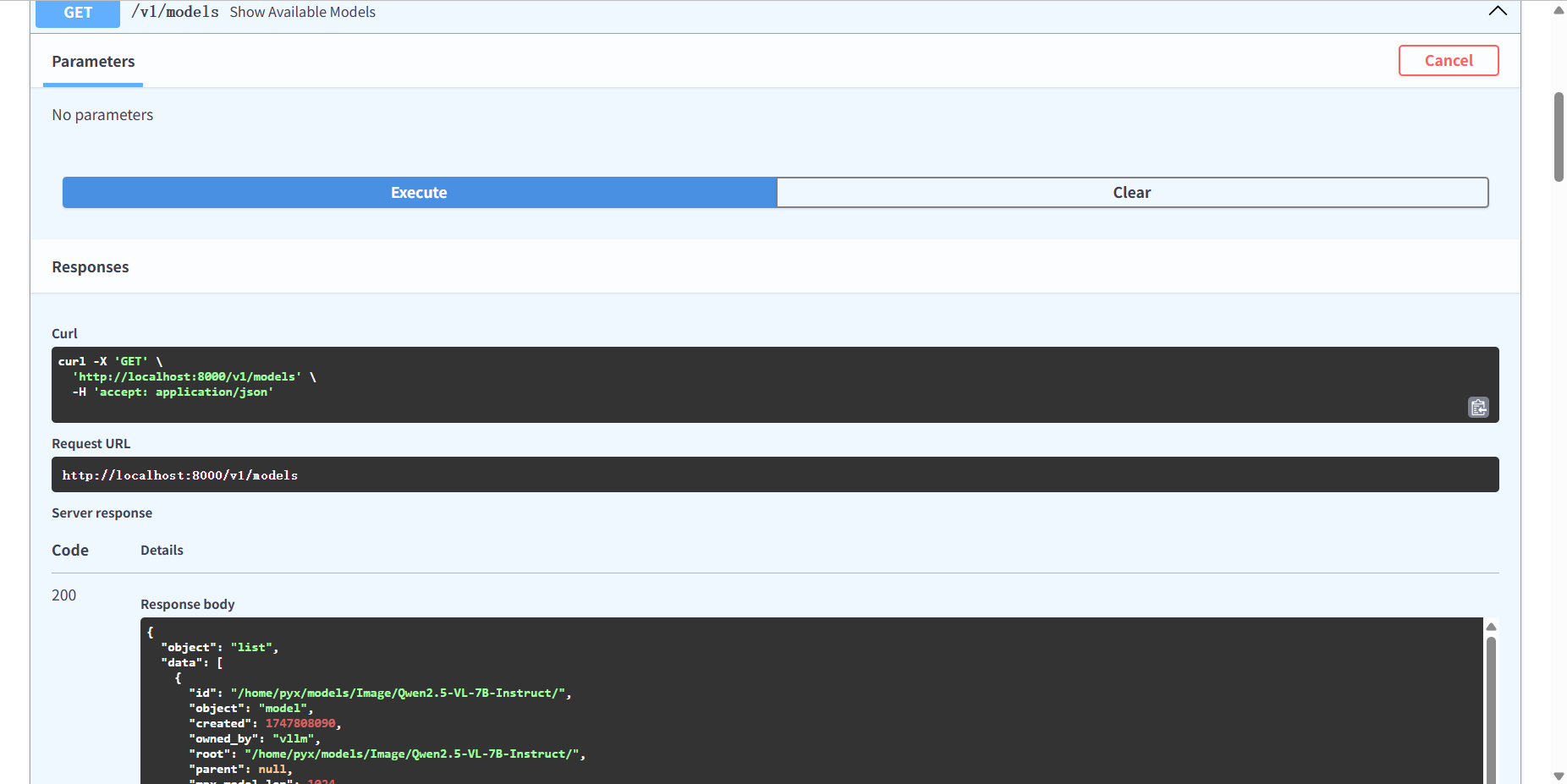Click the "owned_by": "vllm" line
The height and width of the screenshot is (784, 1567).
[x=255, y=739]
